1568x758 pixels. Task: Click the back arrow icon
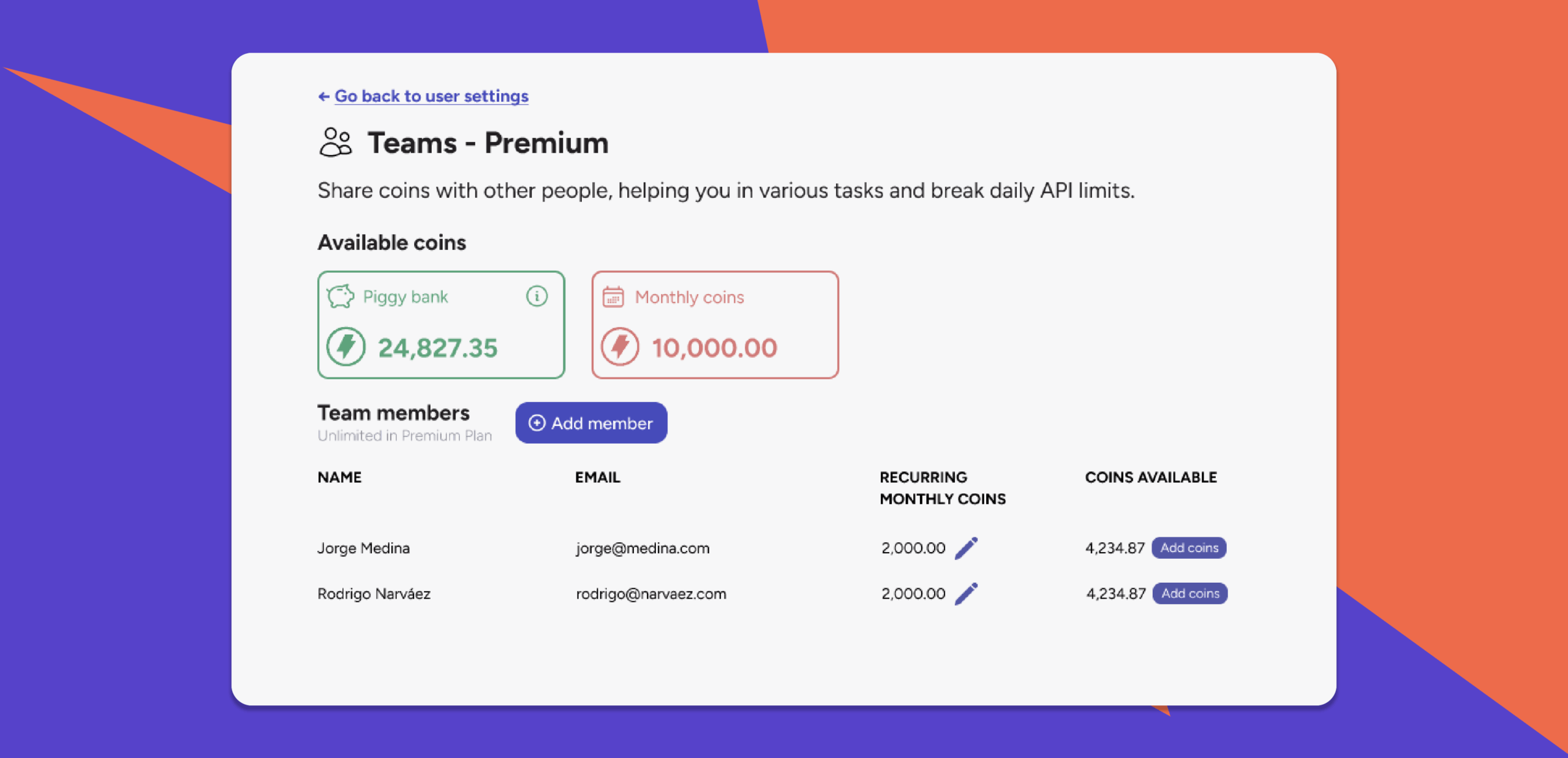point(324,96)
